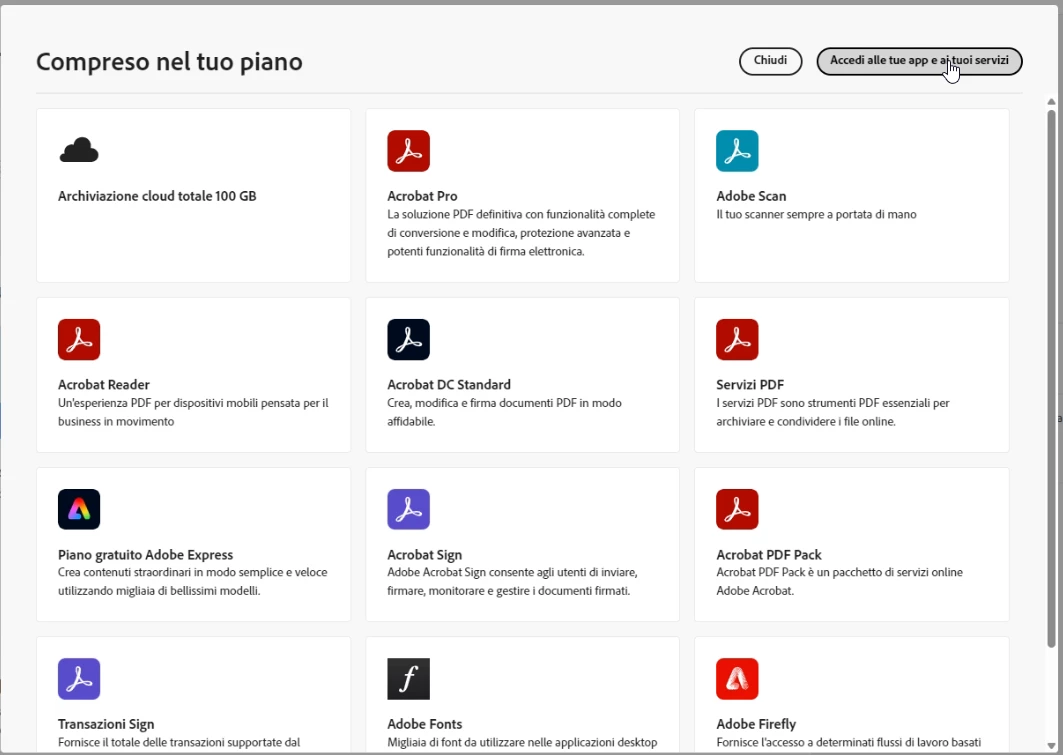Click the Servizi PDF description text
The height and width of the screenshot is (755, 1063).
tap(833, 412)
